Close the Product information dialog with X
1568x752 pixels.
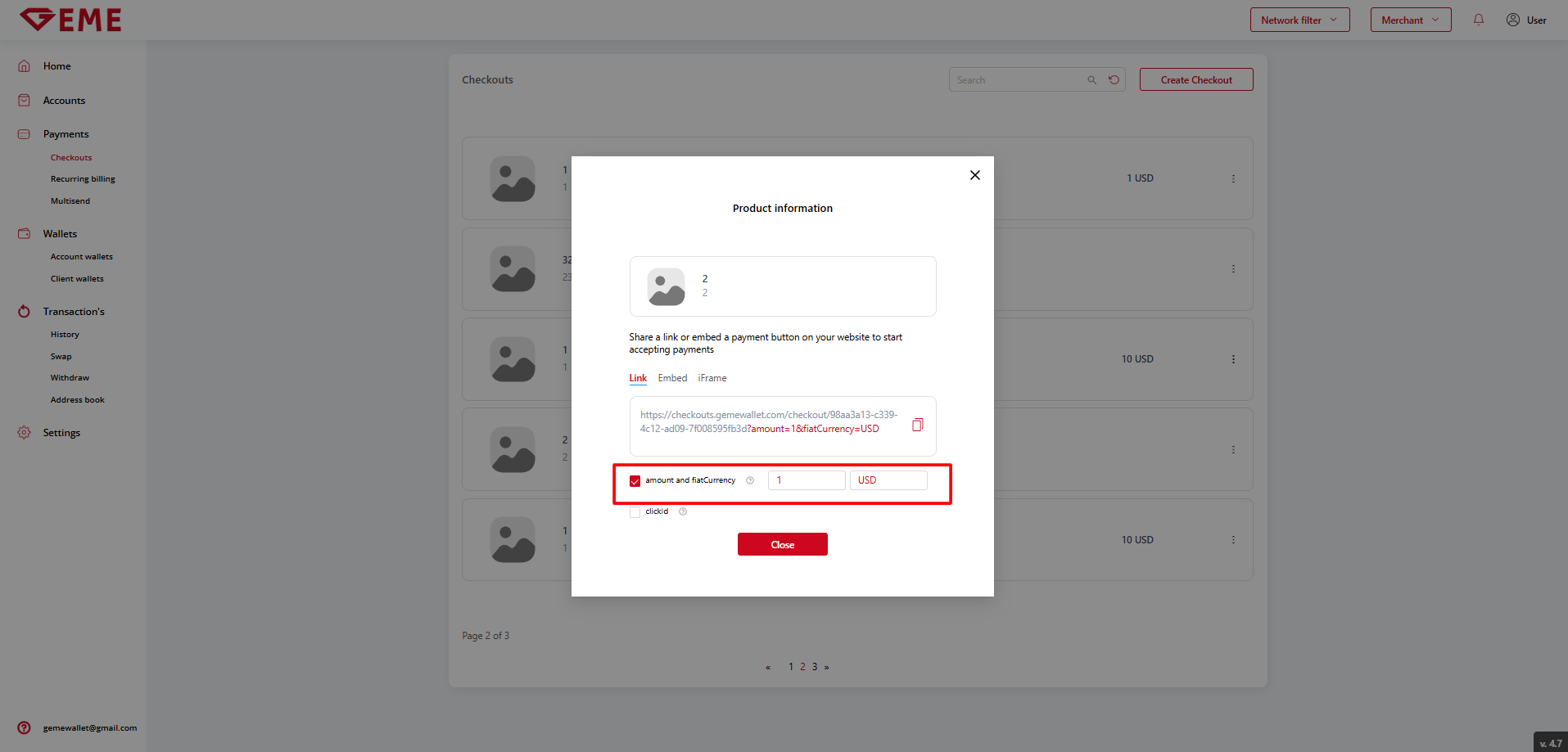tap(974, 175)
